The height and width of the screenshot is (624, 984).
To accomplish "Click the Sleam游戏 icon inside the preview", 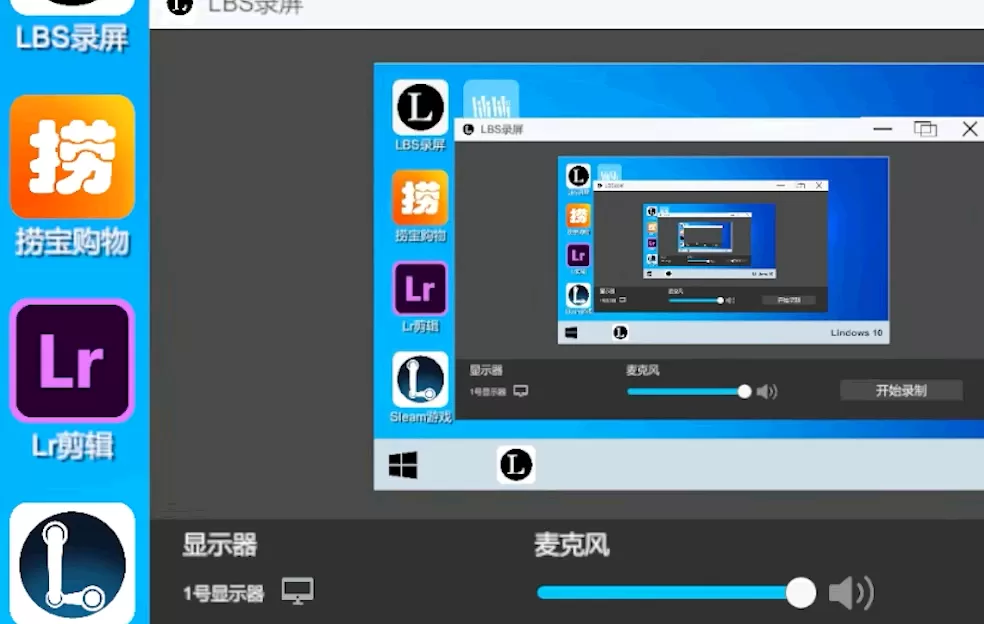I will [420, 379].
